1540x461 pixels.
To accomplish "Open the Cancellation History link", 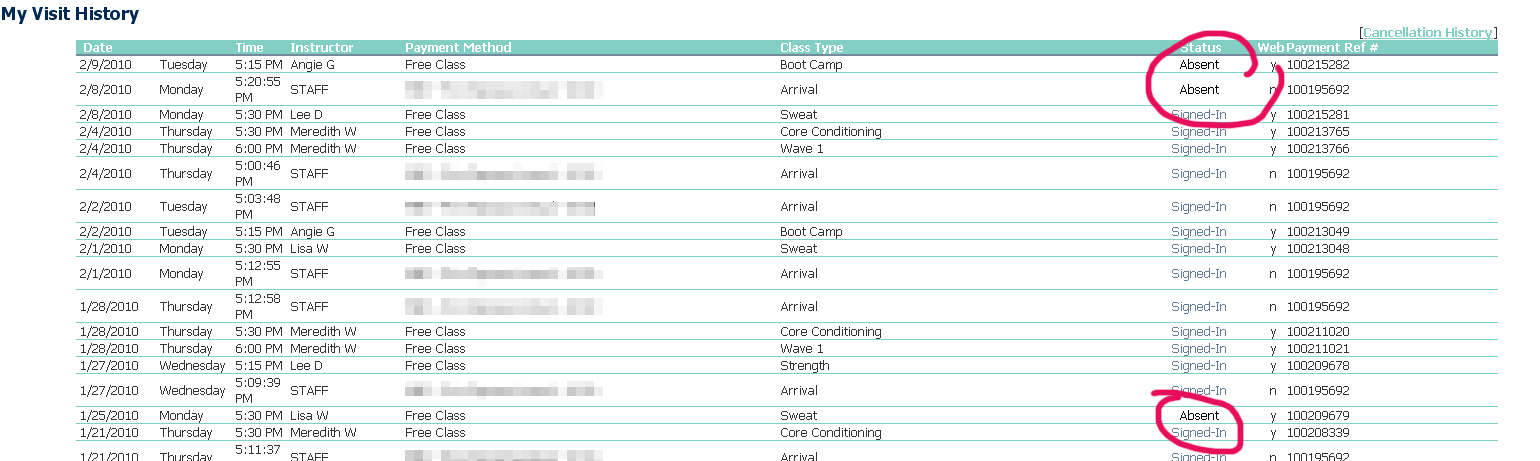I will [1427, 33].
